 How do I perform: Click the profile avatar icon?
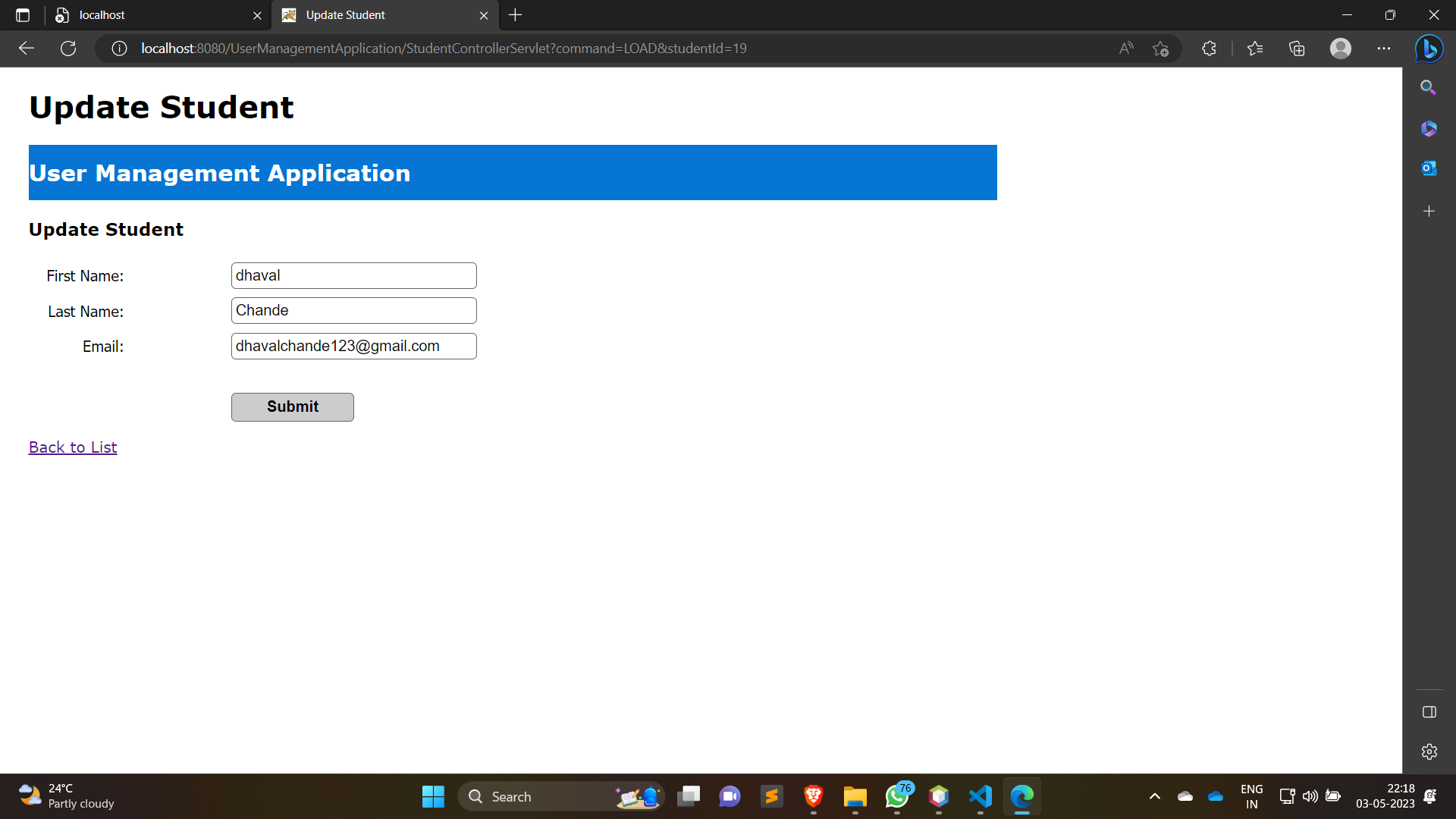click(x=1340, y=48)
